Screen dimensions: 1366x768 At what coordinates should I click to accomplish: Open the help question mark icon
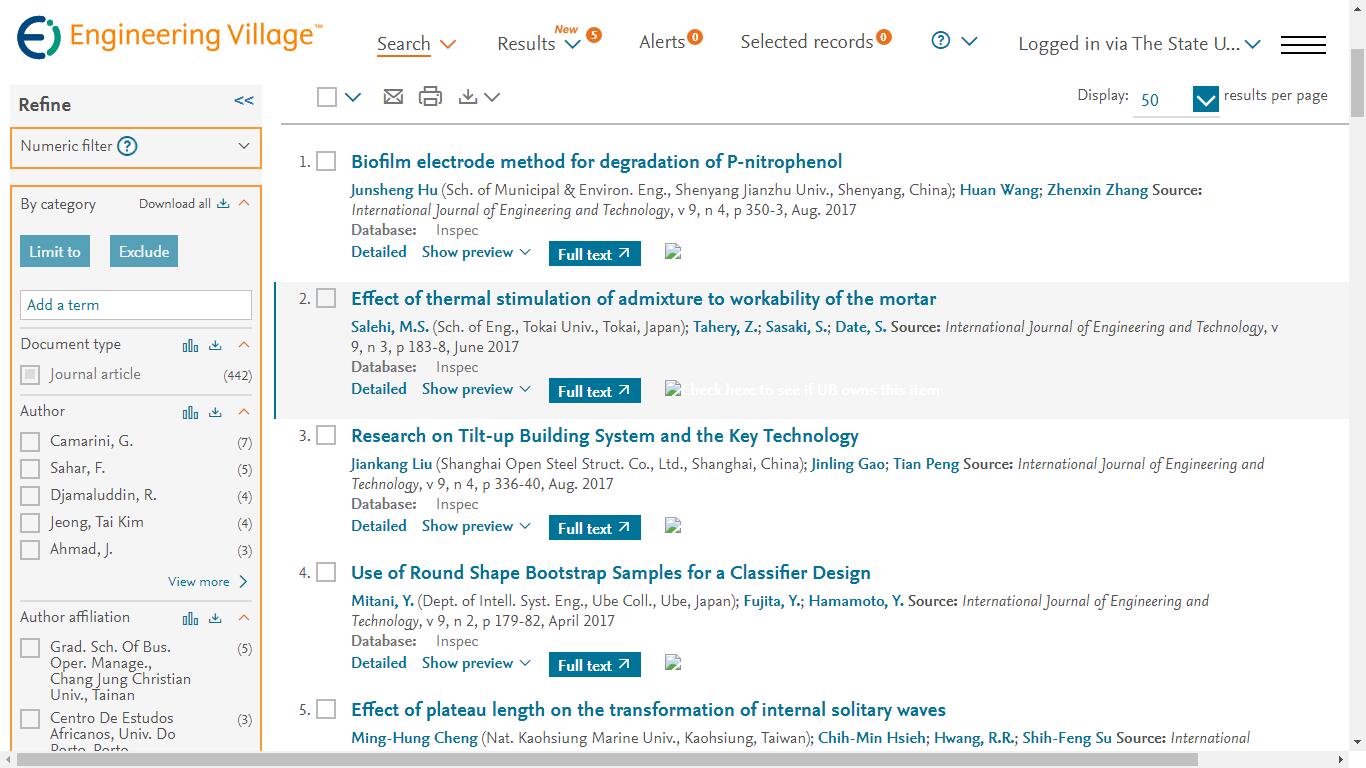[x=940, y=41]
